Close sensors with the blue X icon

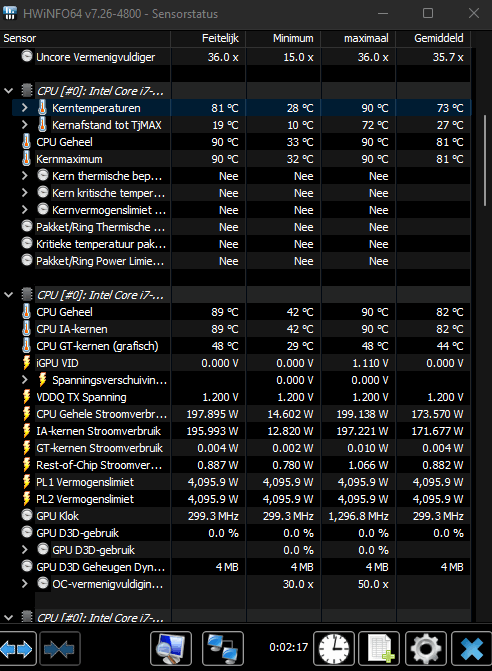tap(471, 649)
